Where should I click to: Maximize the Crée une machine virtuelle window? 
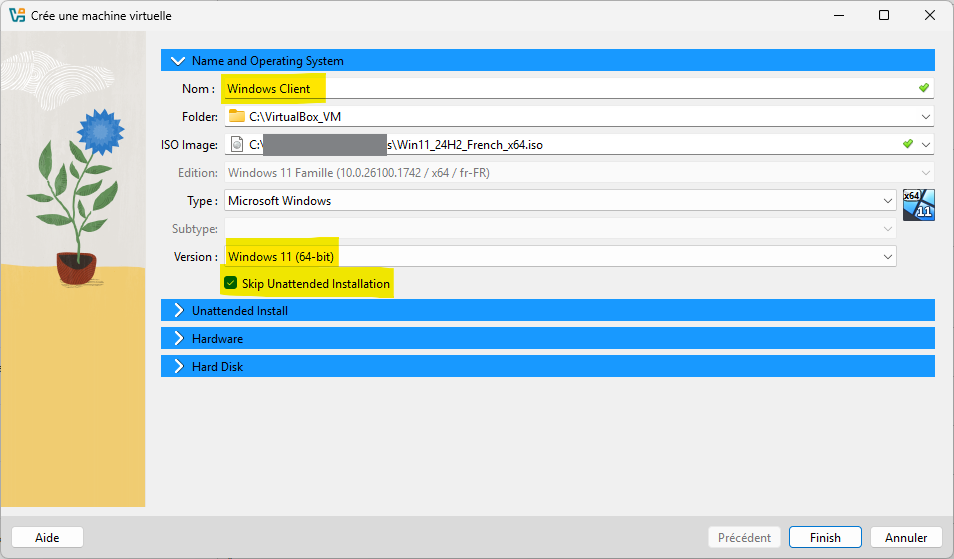(884, 15)
